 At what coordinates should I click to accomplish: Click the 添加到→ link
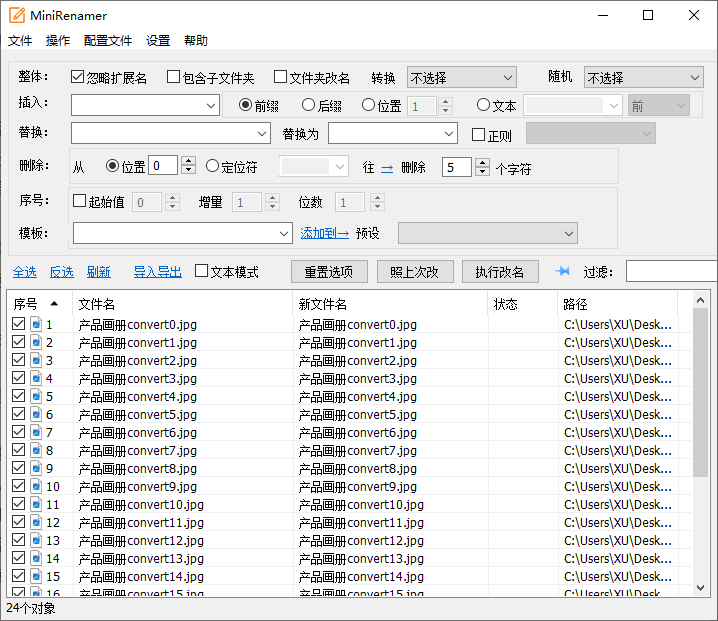tap(325, 234)
